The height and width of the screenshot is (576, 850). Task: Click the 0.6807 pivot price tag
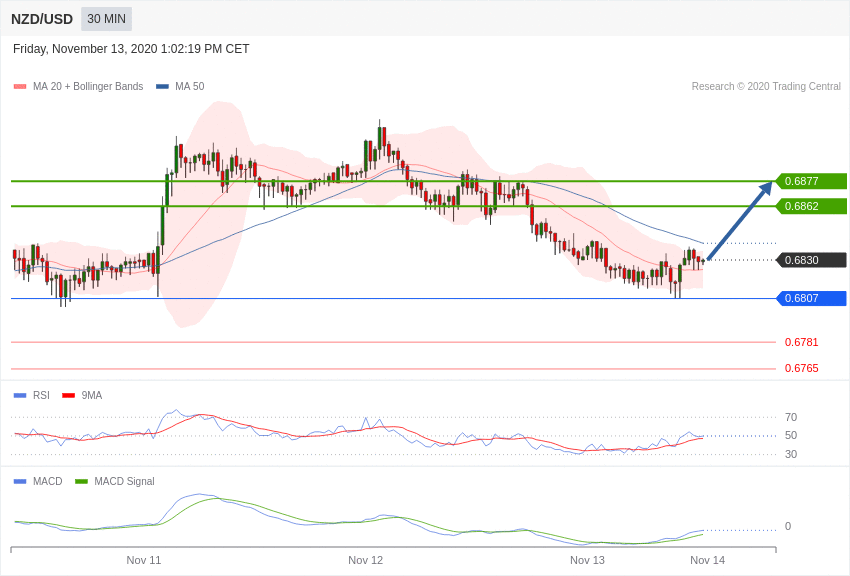pos(811,298)
